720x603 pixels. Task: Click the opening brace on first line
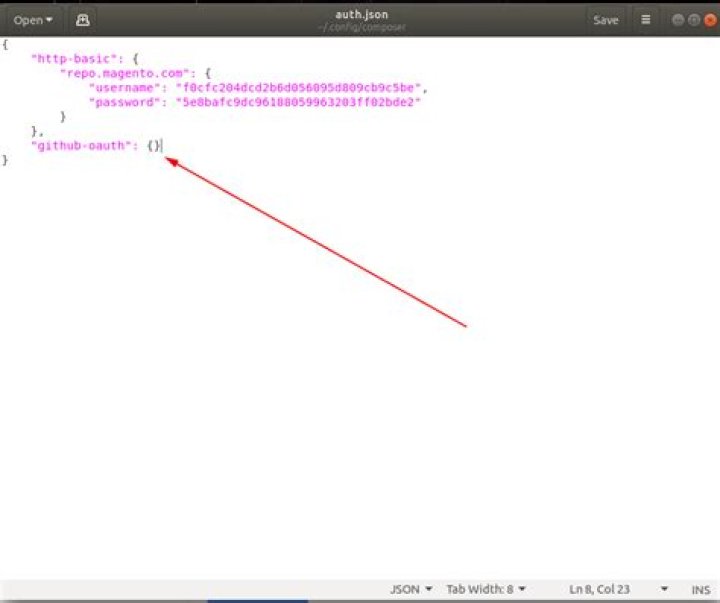[x=5, y=45]
